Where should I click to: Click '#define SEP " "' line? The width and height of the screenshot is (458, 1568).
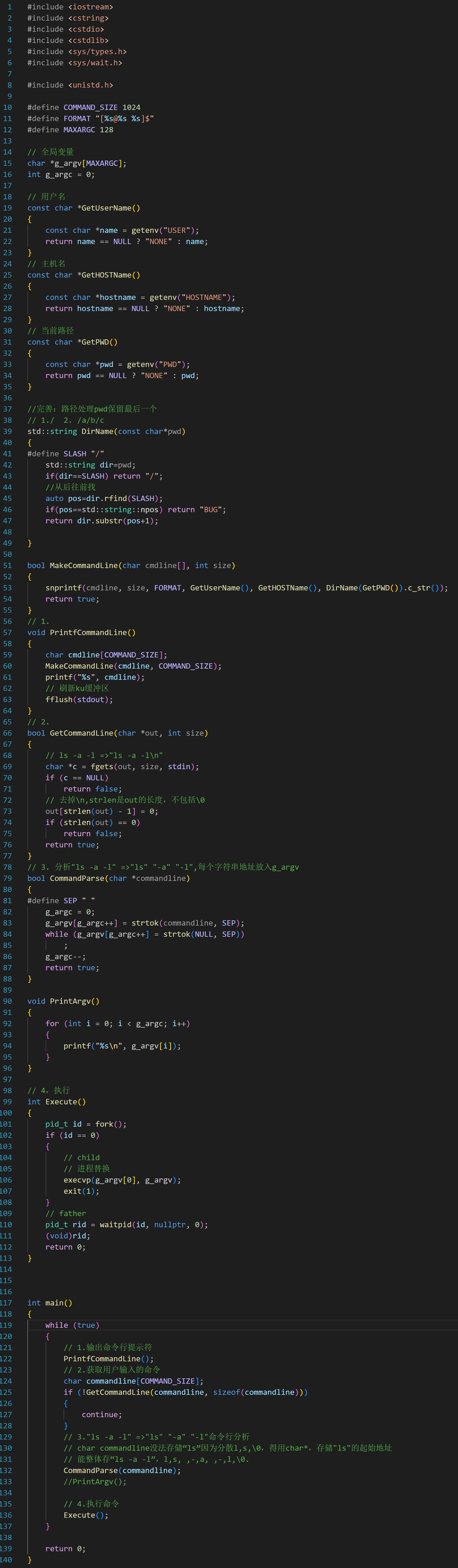61,900
